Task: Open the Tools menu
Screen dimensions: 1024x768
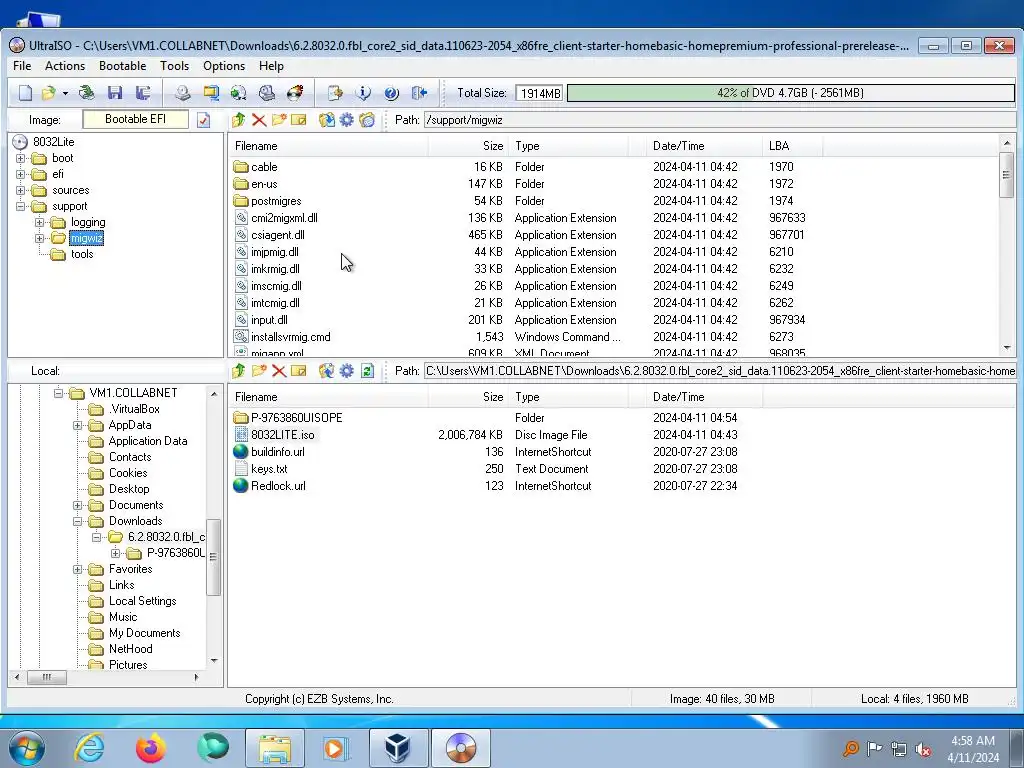Action: (174, 66)
